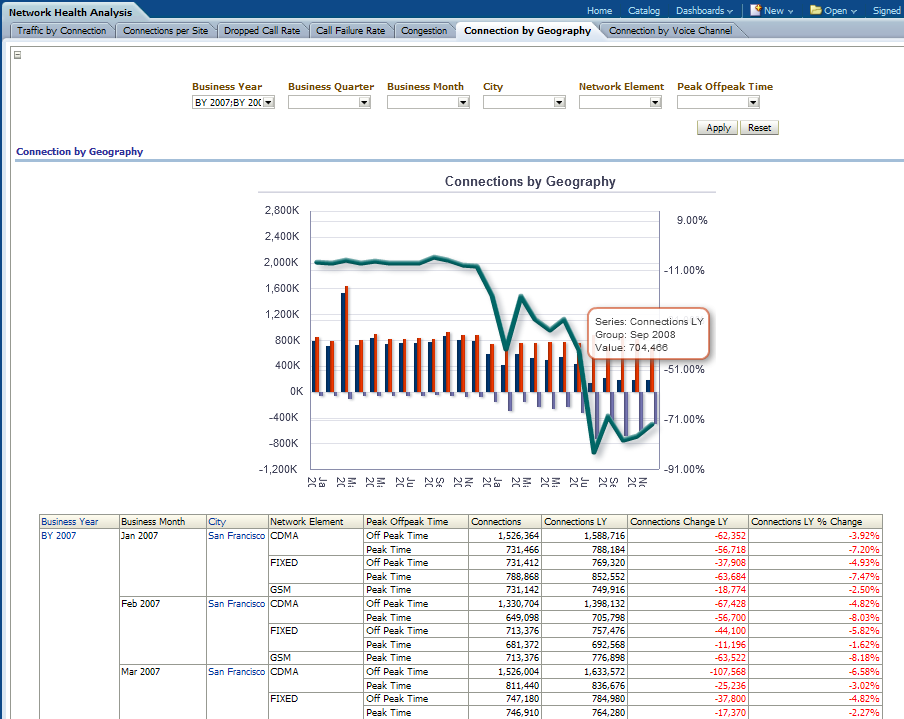The height and width of the screenshot is (719, 904).
Task: Expand the Peak Offpeak Time dropdown
Action: point(753,102)
